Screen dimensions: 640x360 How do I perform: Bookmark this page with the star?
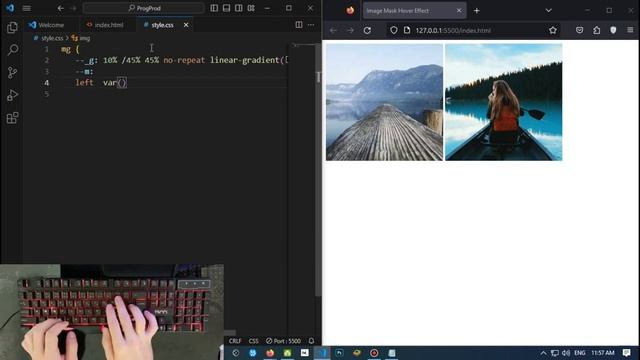[x=553, y=30]
